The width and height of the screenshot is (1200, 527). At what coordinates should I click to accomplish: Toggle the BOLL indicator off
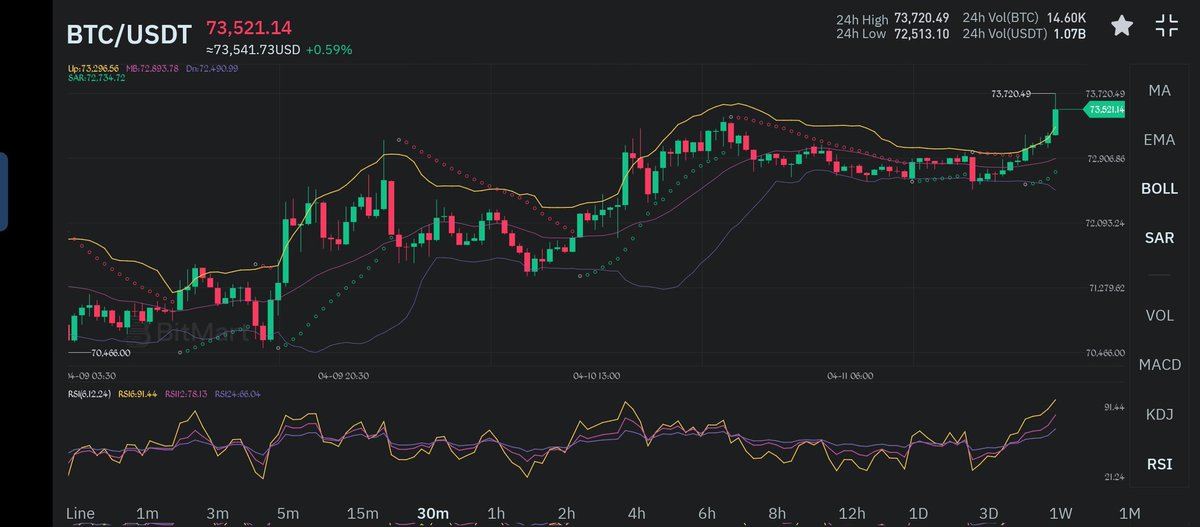(1160, 188)
